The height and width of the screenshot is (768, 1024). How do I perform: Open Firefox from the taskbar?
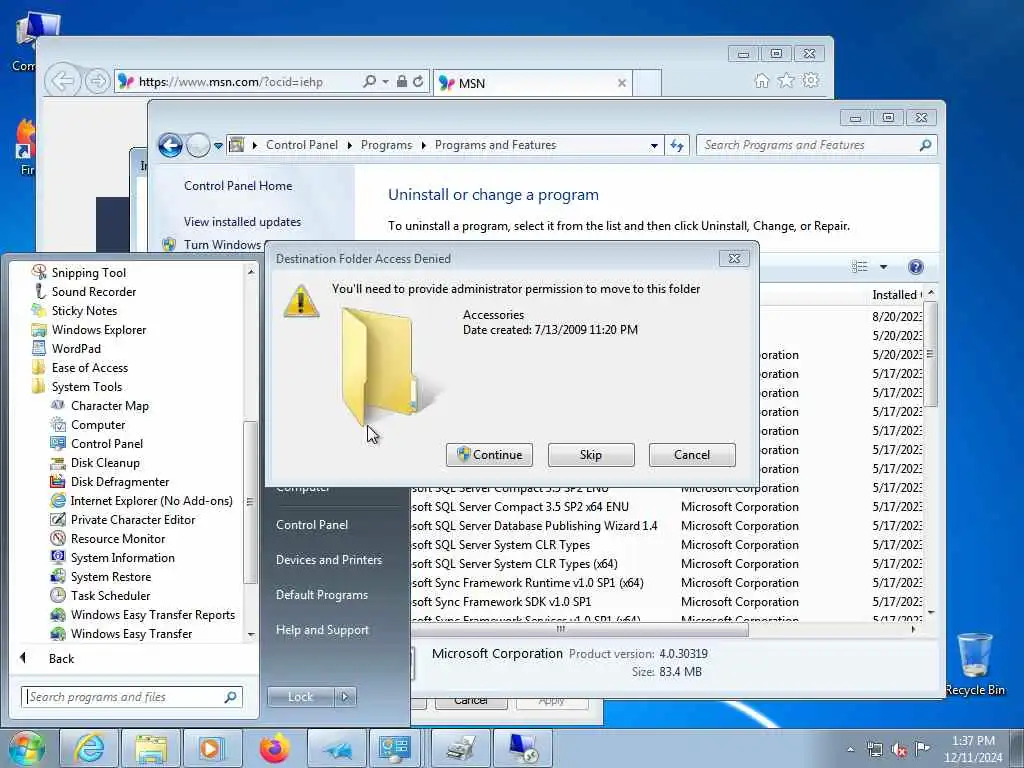pos(275,748)
